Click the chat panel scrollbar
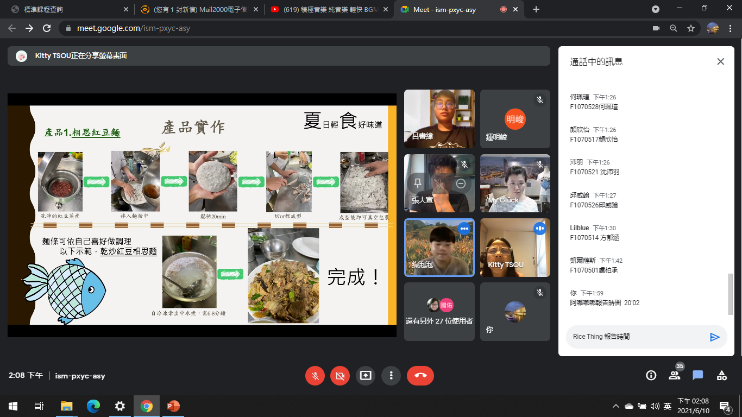This screenshot has height=417, width=742. pos(730,293)
